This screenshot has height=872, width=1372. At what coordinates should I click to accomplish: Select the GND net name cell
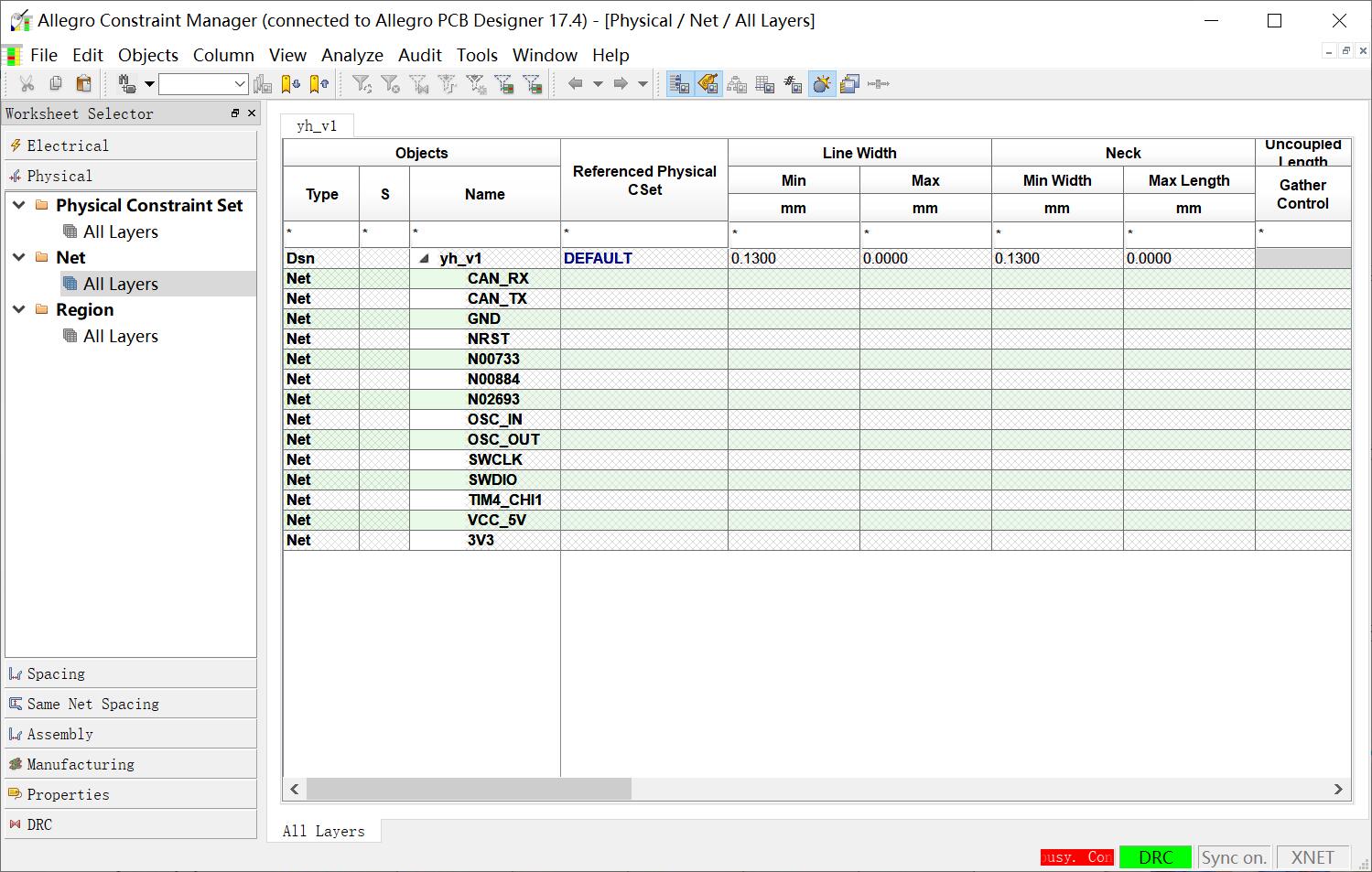pos(484,318)
